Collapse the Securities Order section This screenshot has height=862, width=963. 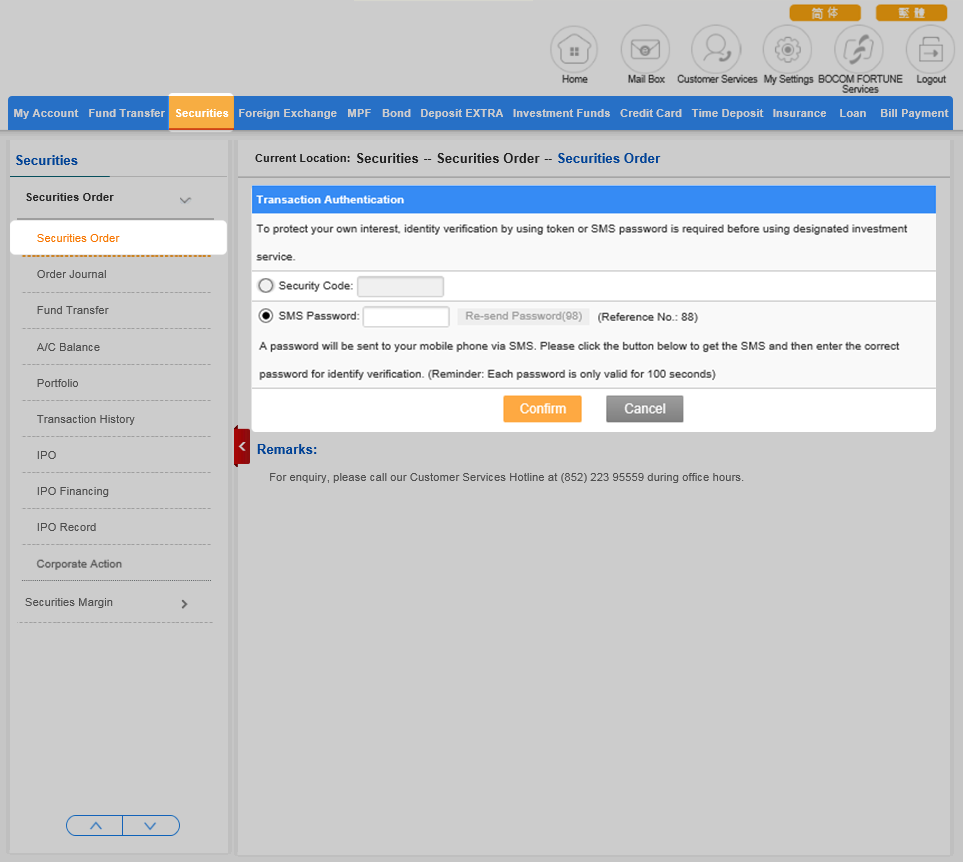click(x=185, y=200)
